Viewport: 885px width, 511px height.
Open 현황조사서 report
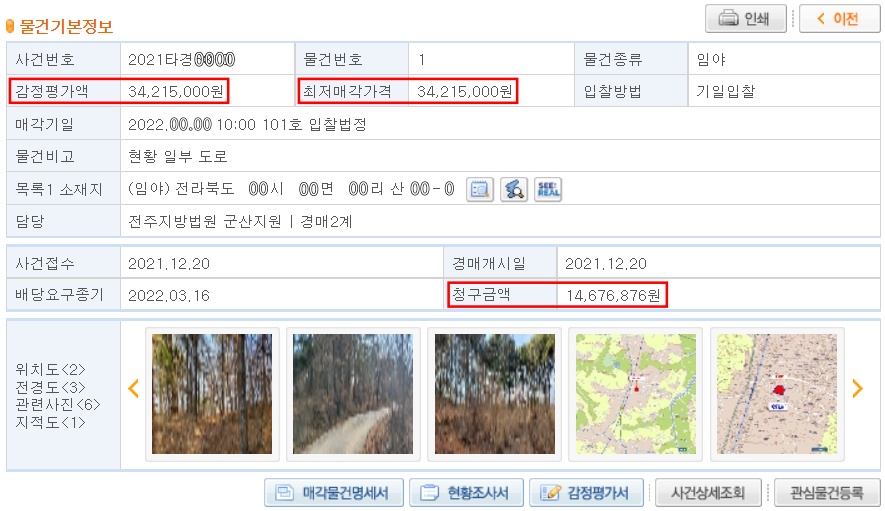467,493
